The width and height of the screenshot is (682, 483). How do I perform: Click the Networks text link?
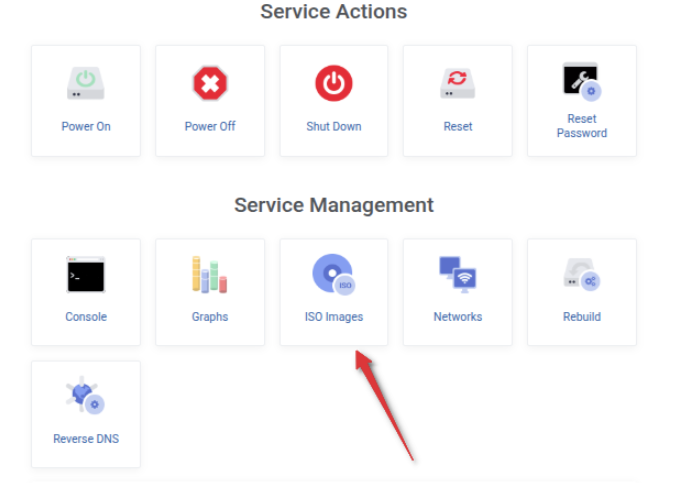point(458,317)
